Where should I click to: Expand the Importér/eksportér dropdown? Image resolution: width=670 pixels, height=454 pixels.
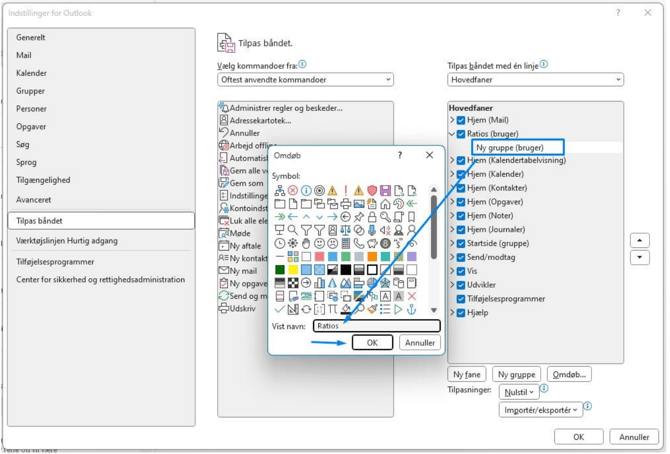[541, 410]
